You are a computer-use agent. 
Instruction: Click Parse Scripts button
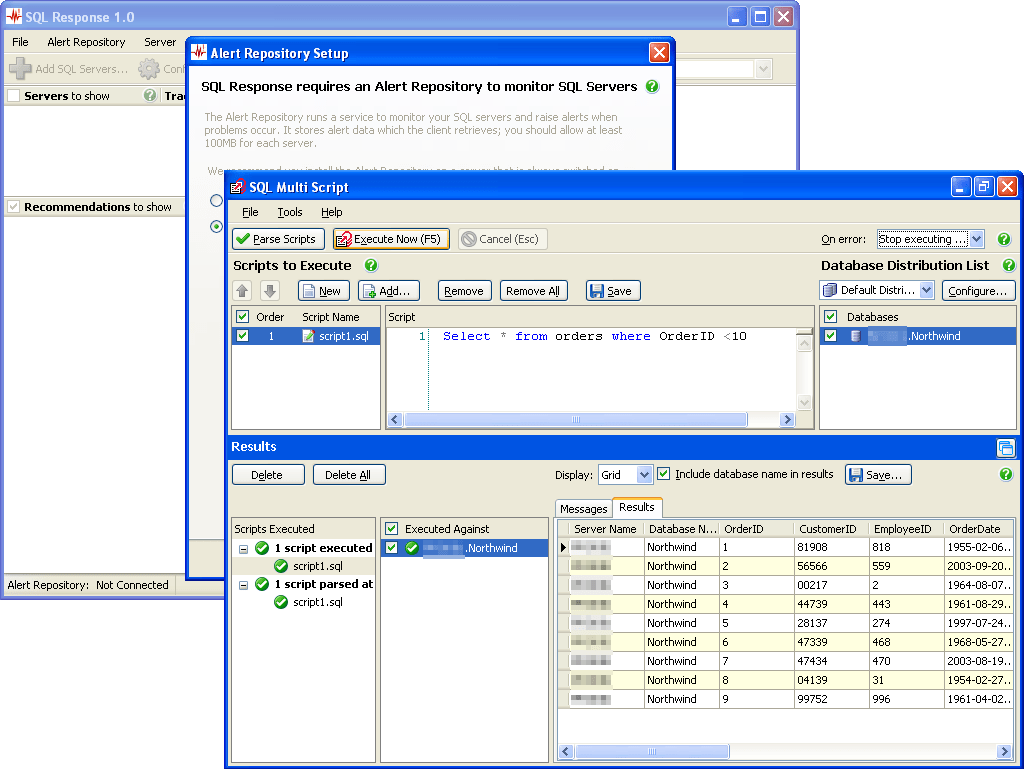[x=278, y=239]
